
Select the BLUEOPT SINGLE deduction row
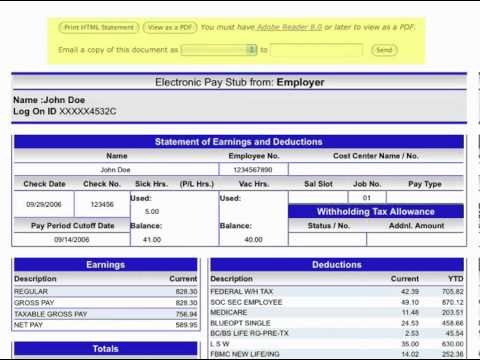[337, 323]
